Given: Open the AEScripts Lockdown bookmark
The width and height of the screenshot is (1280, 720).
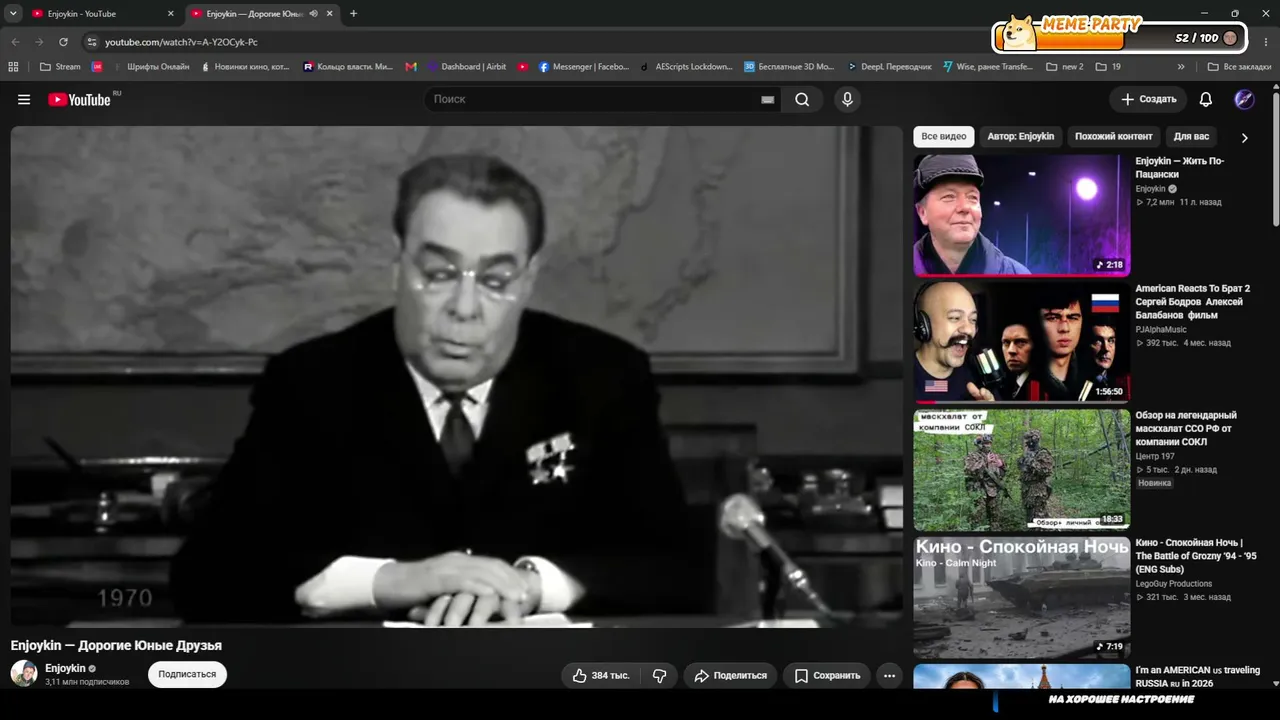Looking at the screenshot, I should [x=687, y=67].
